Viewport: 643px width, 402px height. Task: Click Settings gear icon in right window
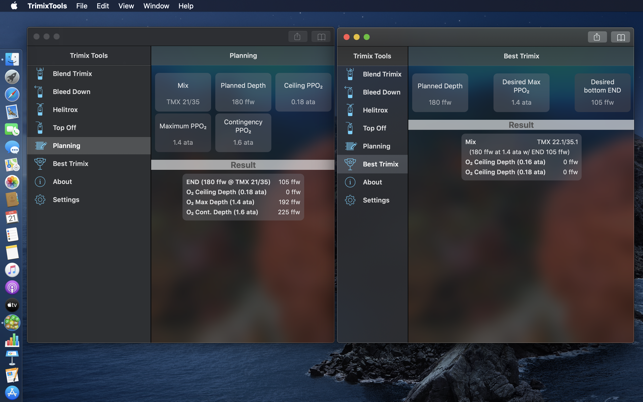pos(350,200)
